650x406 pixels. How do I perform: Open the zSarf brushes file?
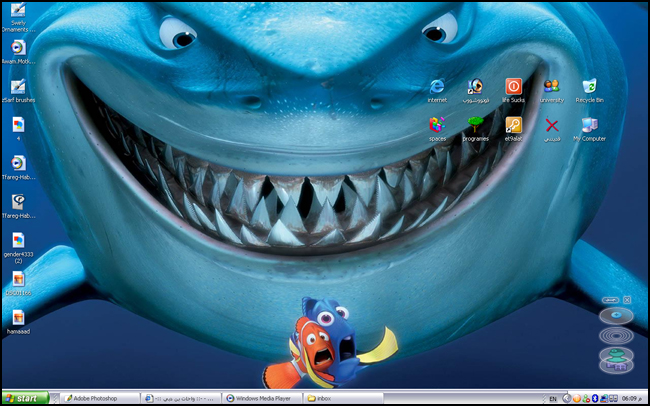pos(18,91)
